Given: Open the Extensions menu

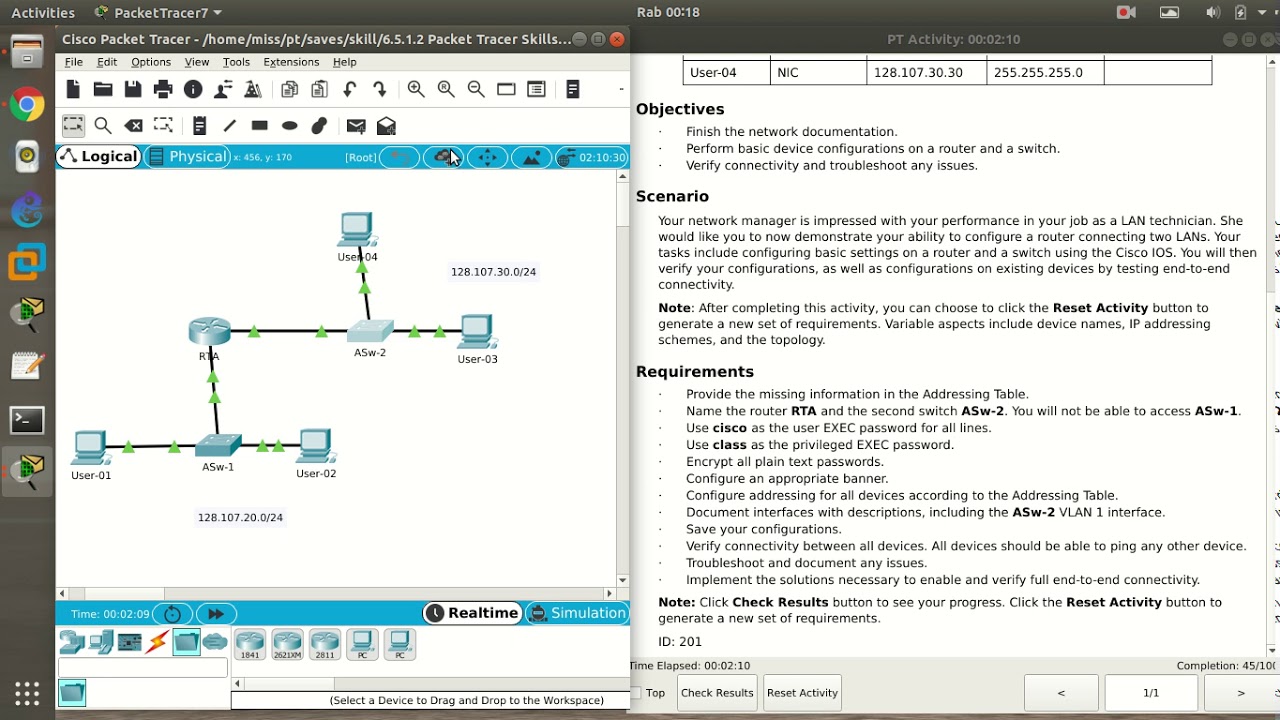Looking at the screenshot, I should click(x=291, y=62).
